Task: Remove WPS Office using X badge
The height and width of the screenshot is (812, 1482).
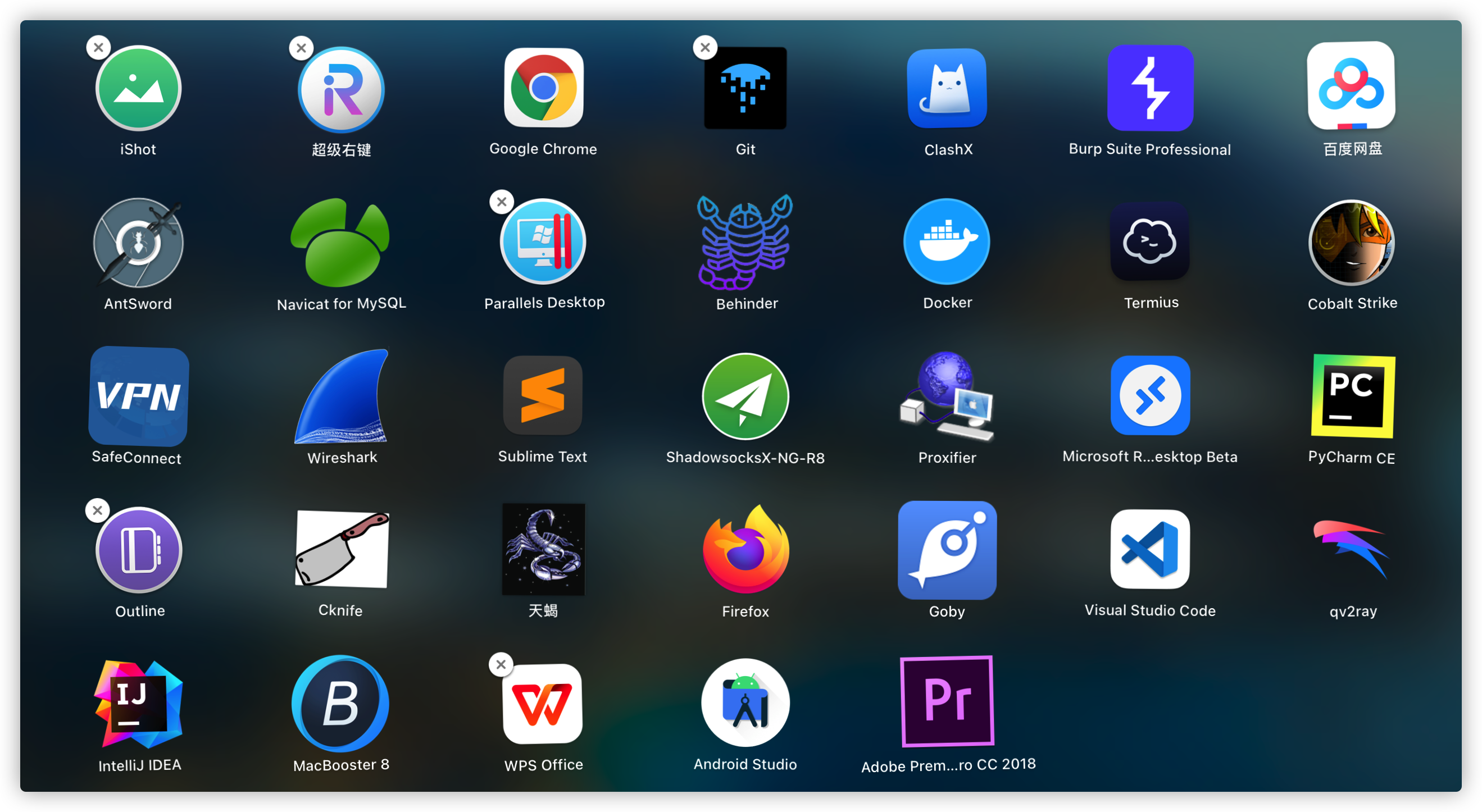Action: (x=501, y=665)
